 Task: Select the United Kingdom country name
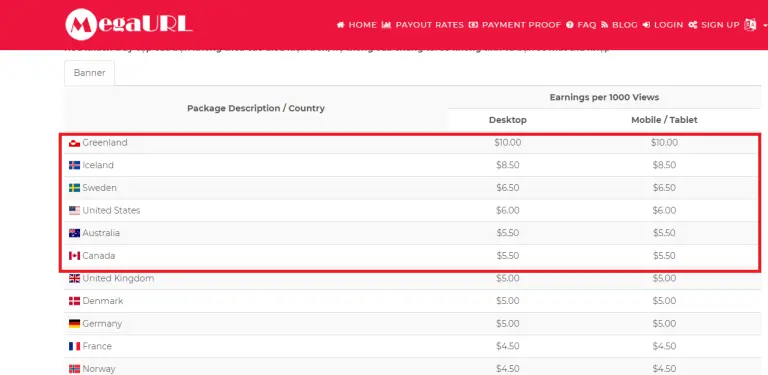click(118, 278)
